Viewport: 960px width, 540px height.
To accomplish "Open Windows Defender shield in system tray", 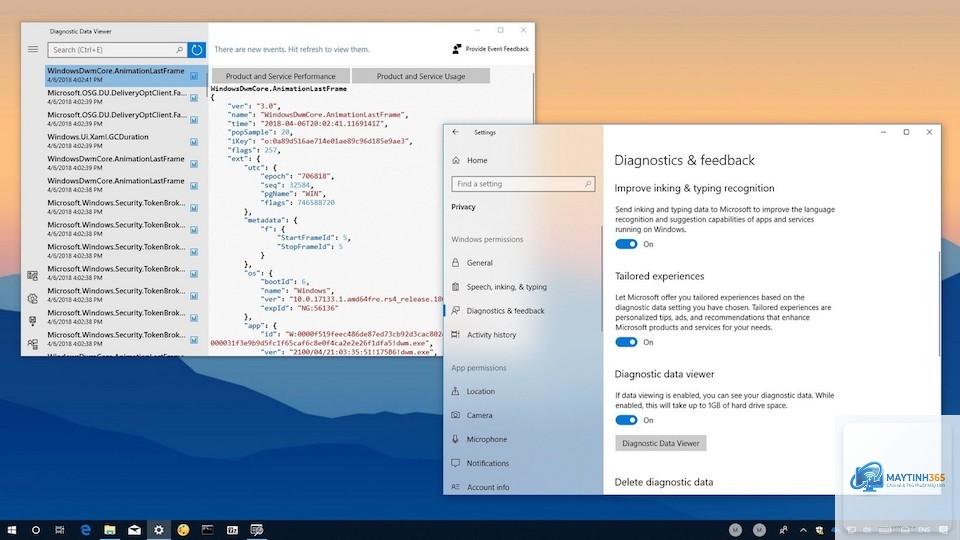I will pos(819,530).
